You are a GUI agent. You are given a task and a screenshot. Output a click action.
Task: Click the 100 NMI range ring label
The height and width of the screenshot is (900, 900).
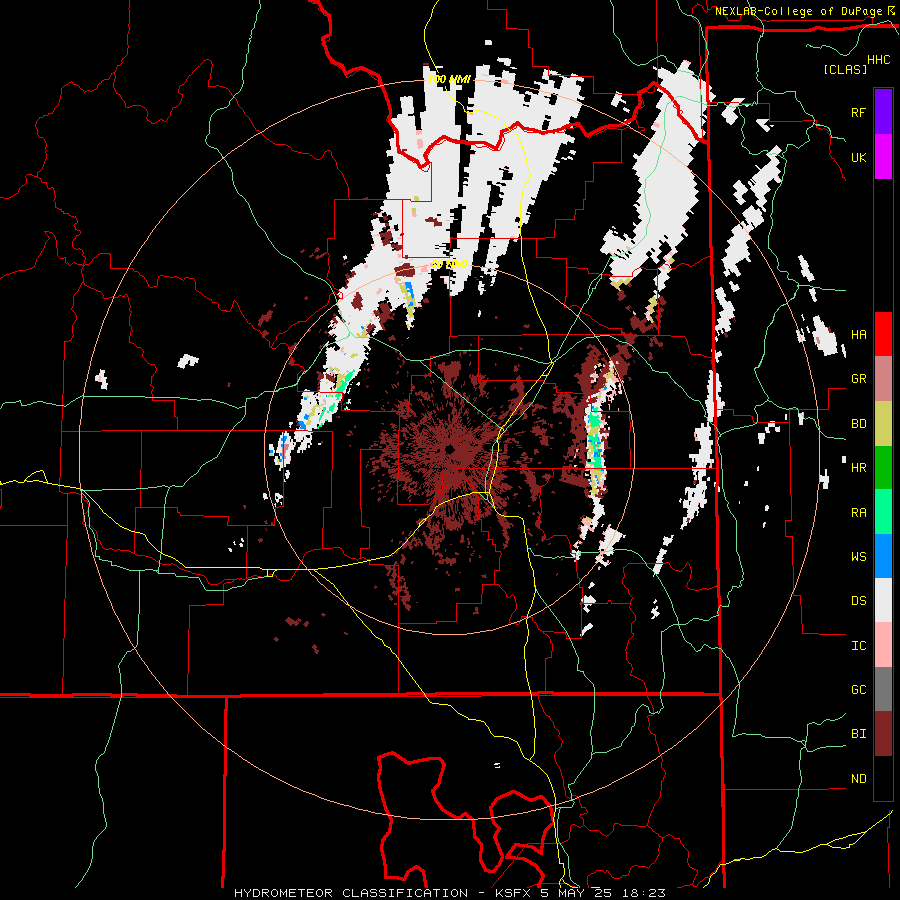448,79
